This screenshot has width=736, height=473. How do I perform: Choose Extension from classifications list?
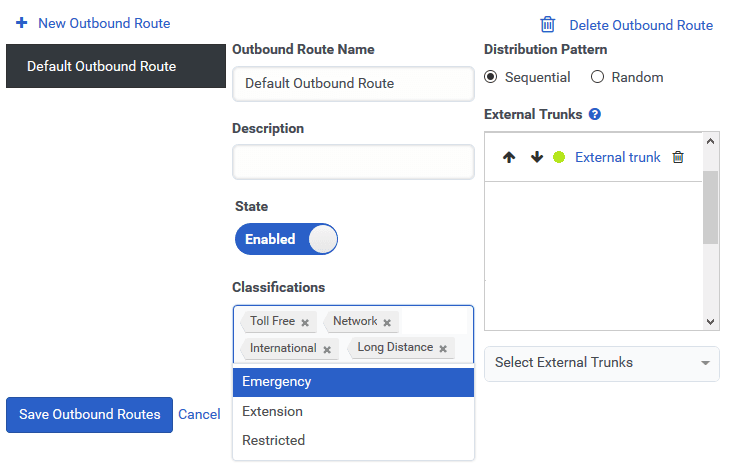click(353, 411)
